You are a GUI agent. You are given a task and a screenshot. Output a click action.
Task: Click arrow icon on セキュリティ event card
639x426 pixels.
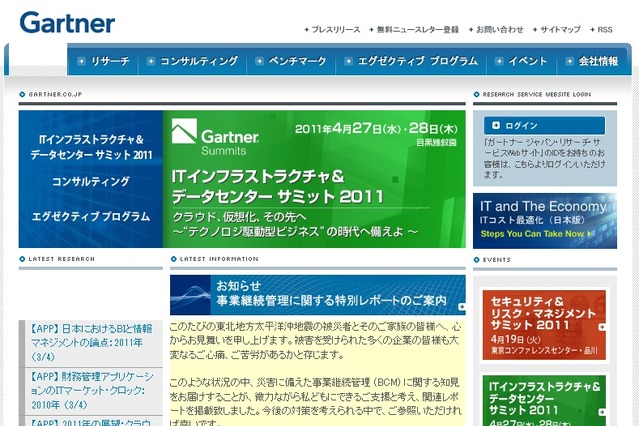pyautogui.click(x=602, y=327)
